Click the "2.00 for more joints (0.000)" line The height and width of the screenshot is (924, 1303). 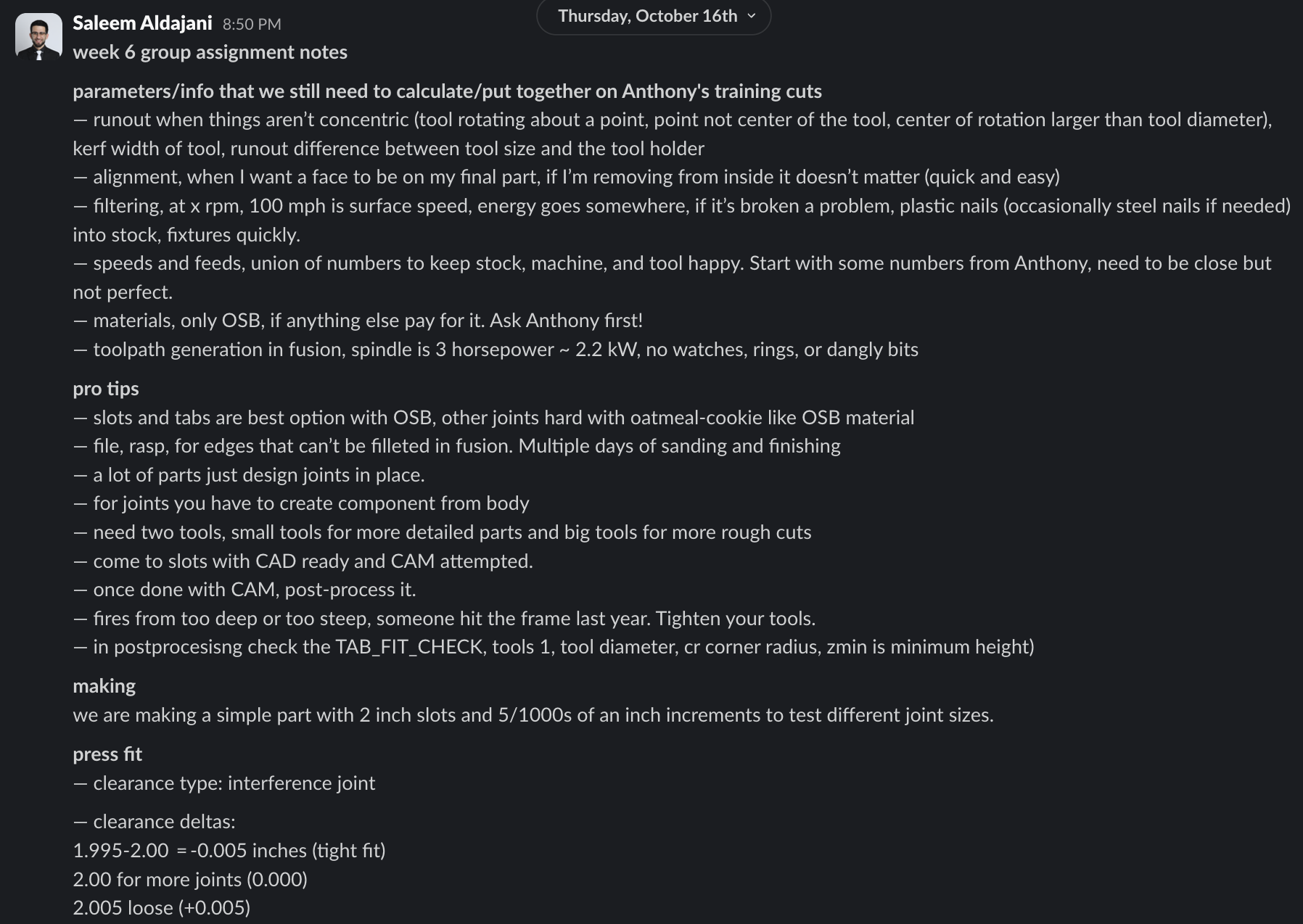pyautogui.click(x=190, y=880)
